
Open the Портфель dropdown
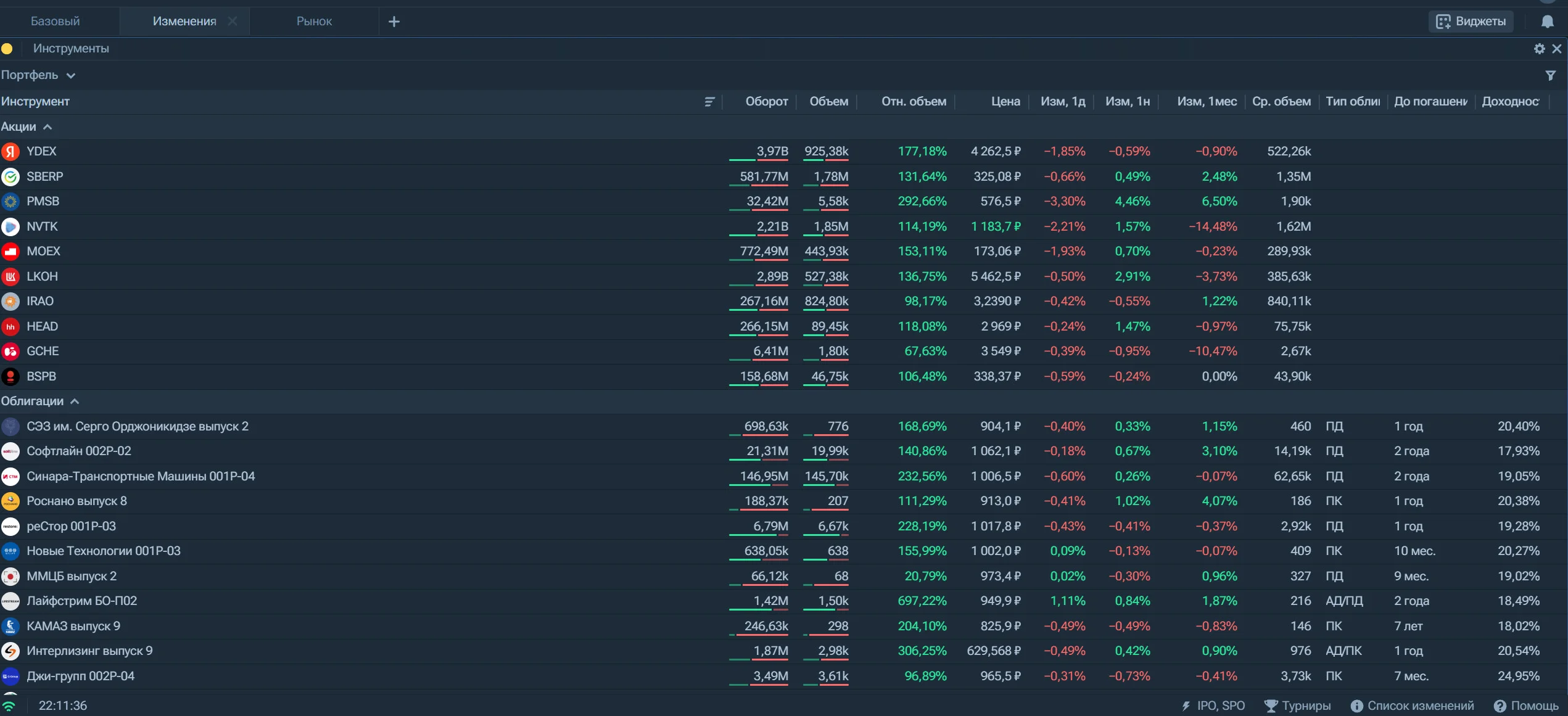[x=38, y=75]
